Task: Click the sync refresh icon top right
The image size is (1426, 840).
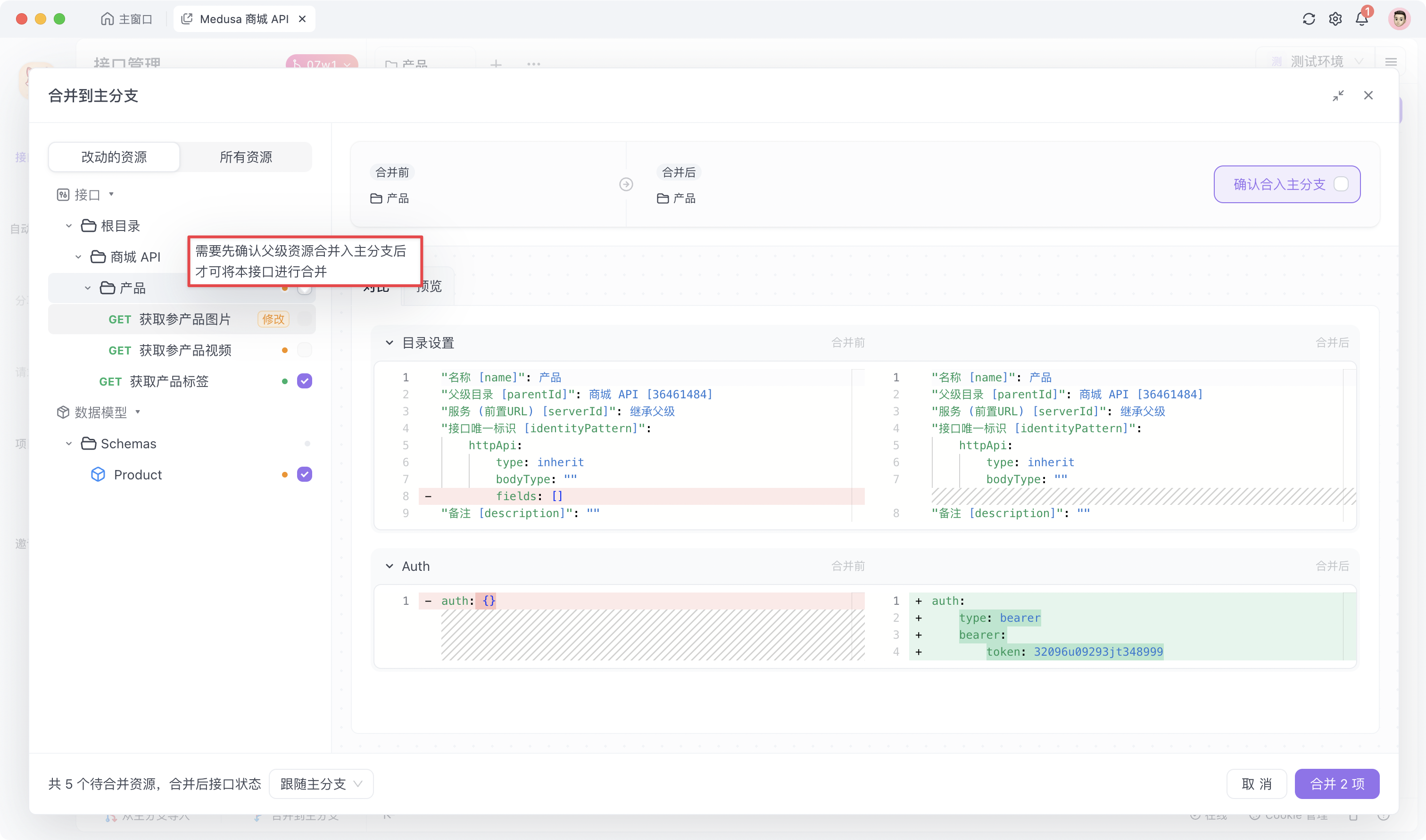Action: tap(1308, 19)
